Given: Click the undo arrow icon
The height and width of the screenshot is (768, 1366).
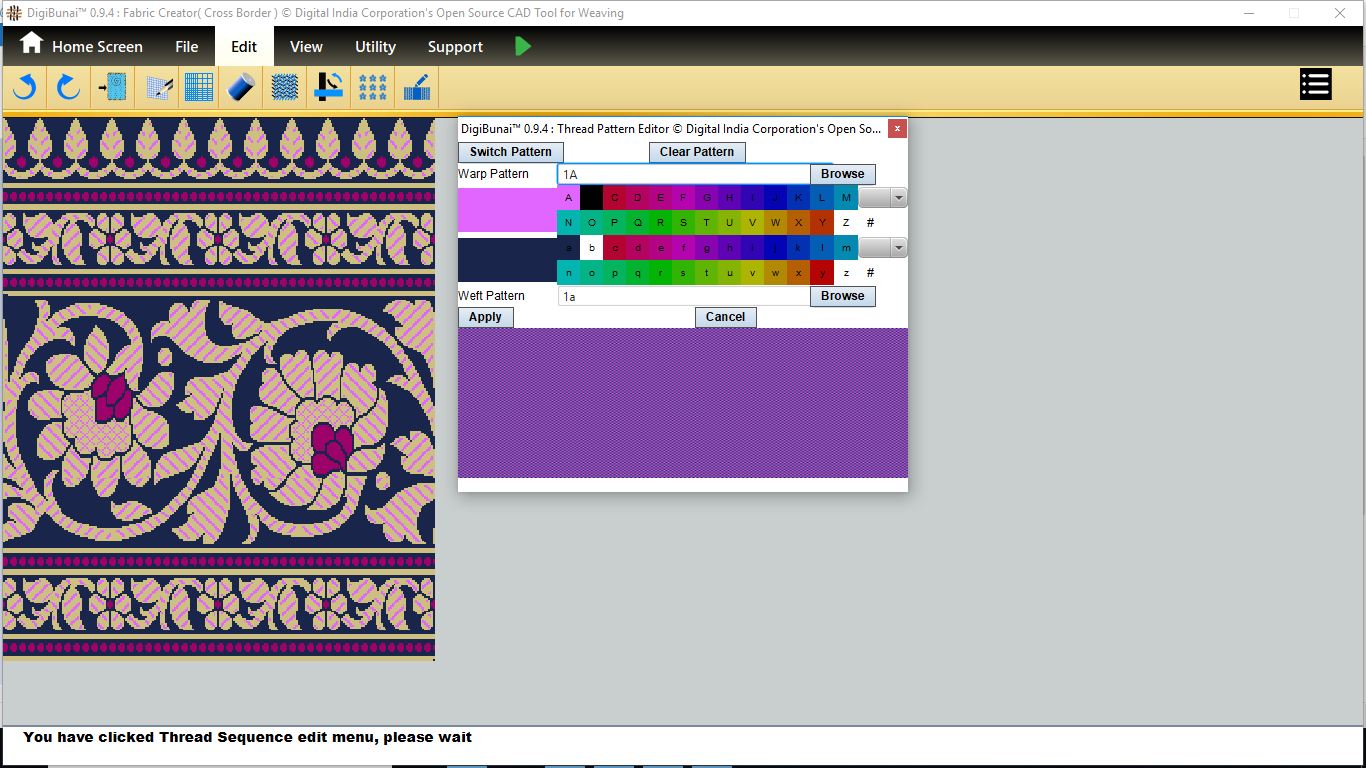Looking at the screenshot, I should (25, 88).
